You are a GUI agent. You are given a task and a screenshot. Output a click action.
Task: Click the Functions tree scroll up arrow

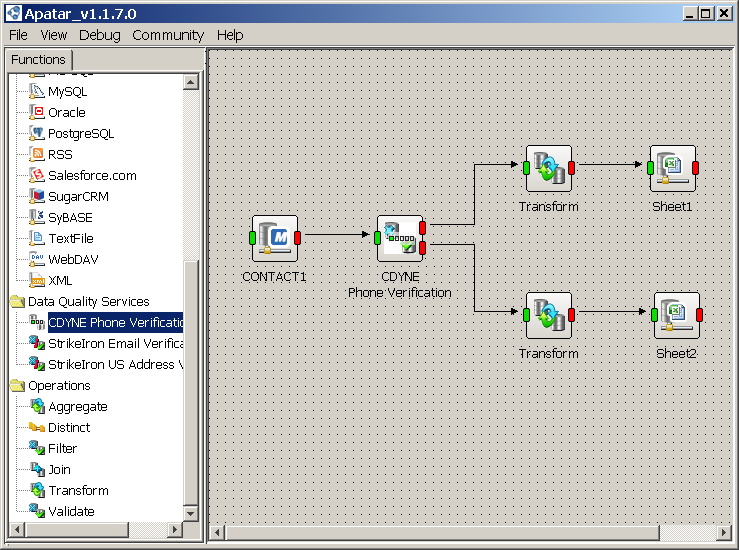point(190,82)
